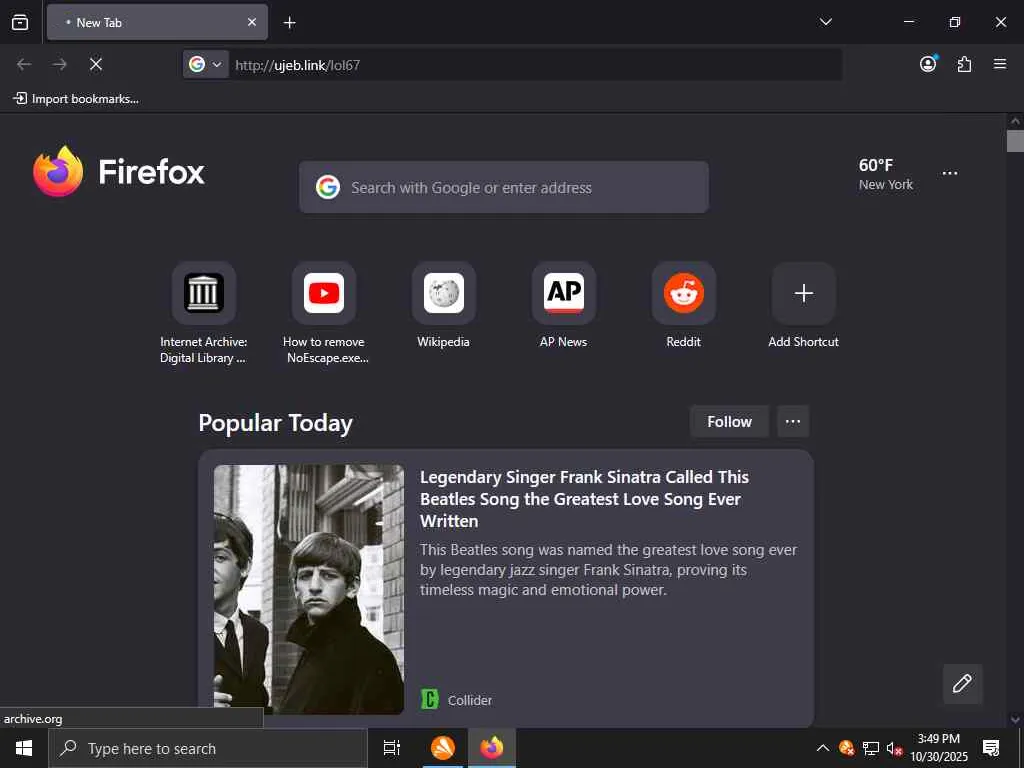Open Task View on the taskbar

coord(392,748)
